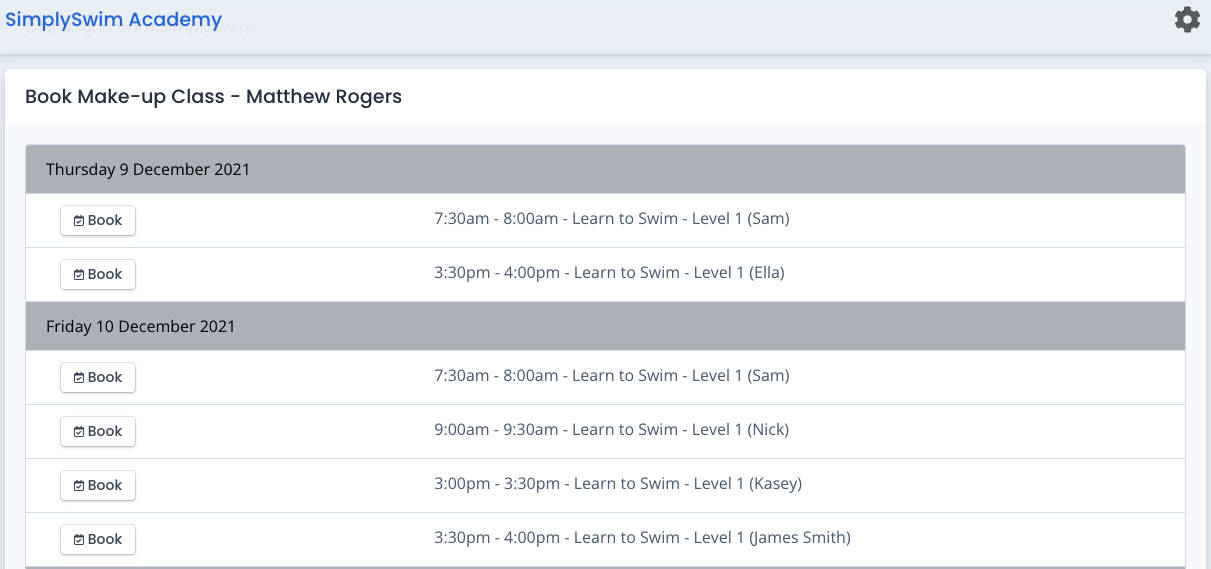
Task: Click Thursday's 7:30am - 8:00am time text
Action: (x=496, y=218)
